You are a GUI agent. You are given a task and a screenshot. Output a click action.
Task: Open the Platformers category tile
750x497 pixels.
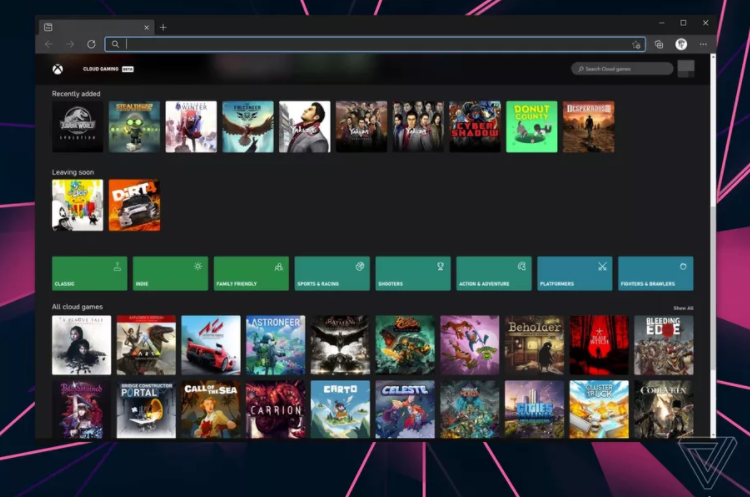coord(574,273)
